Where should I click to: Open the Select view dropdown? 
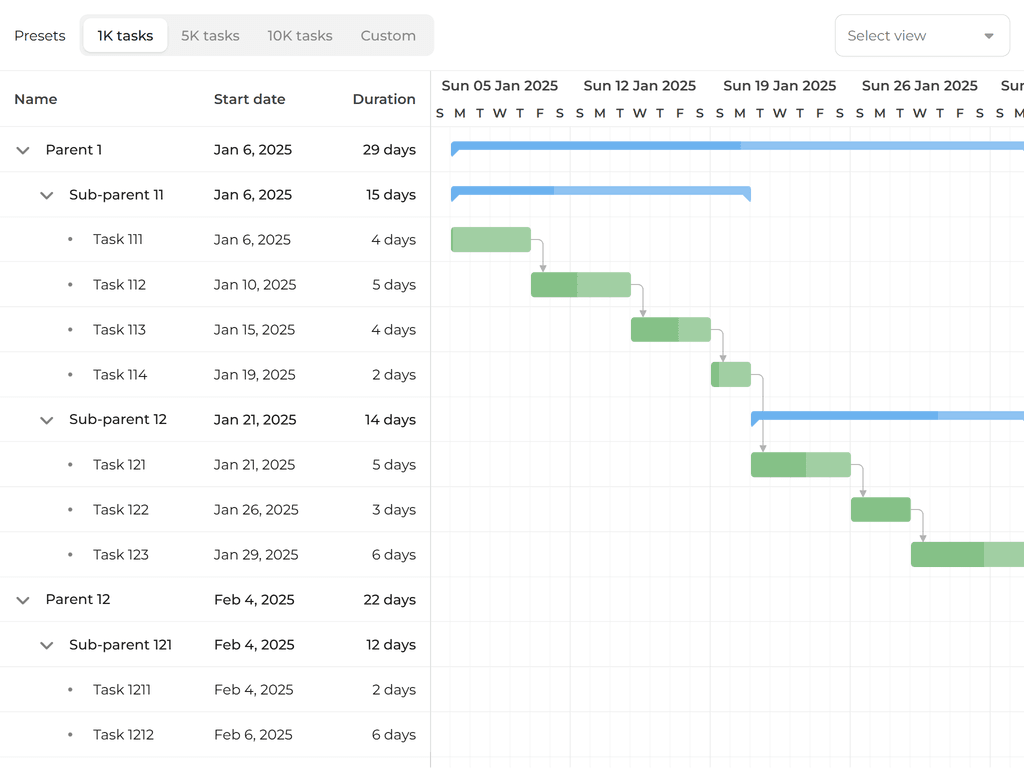pyautogui.click(x=920, y=35)
